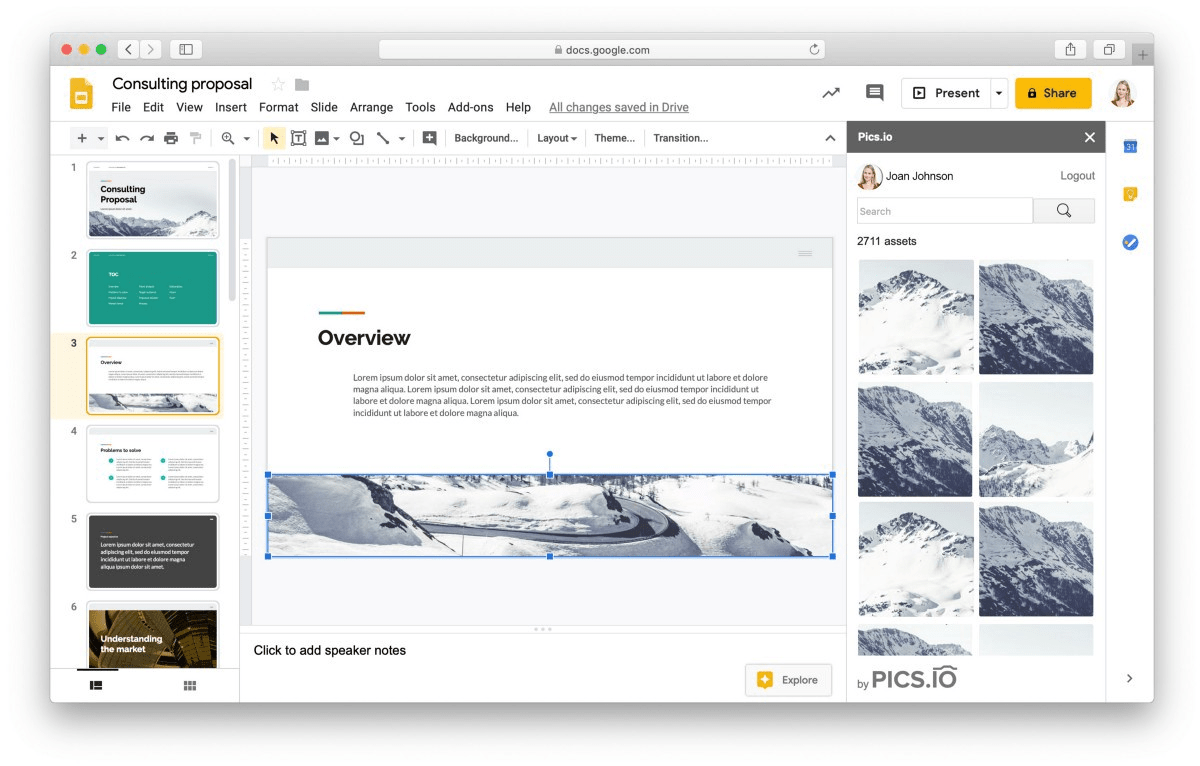Open Background... options

(486, 138)
